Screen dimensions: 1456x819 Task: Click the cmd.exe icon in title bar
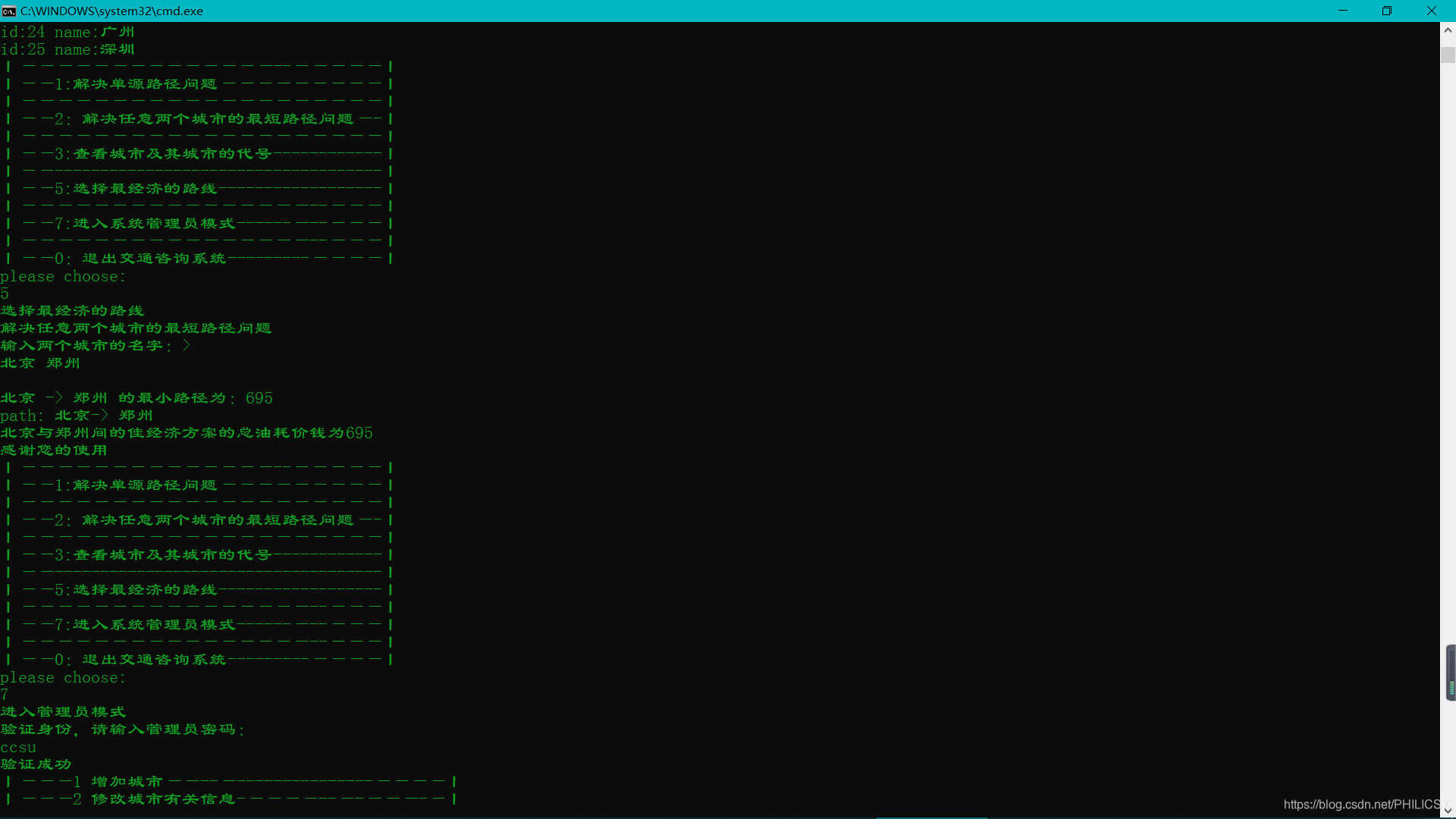pyautogui.click(x=9, y=11)
